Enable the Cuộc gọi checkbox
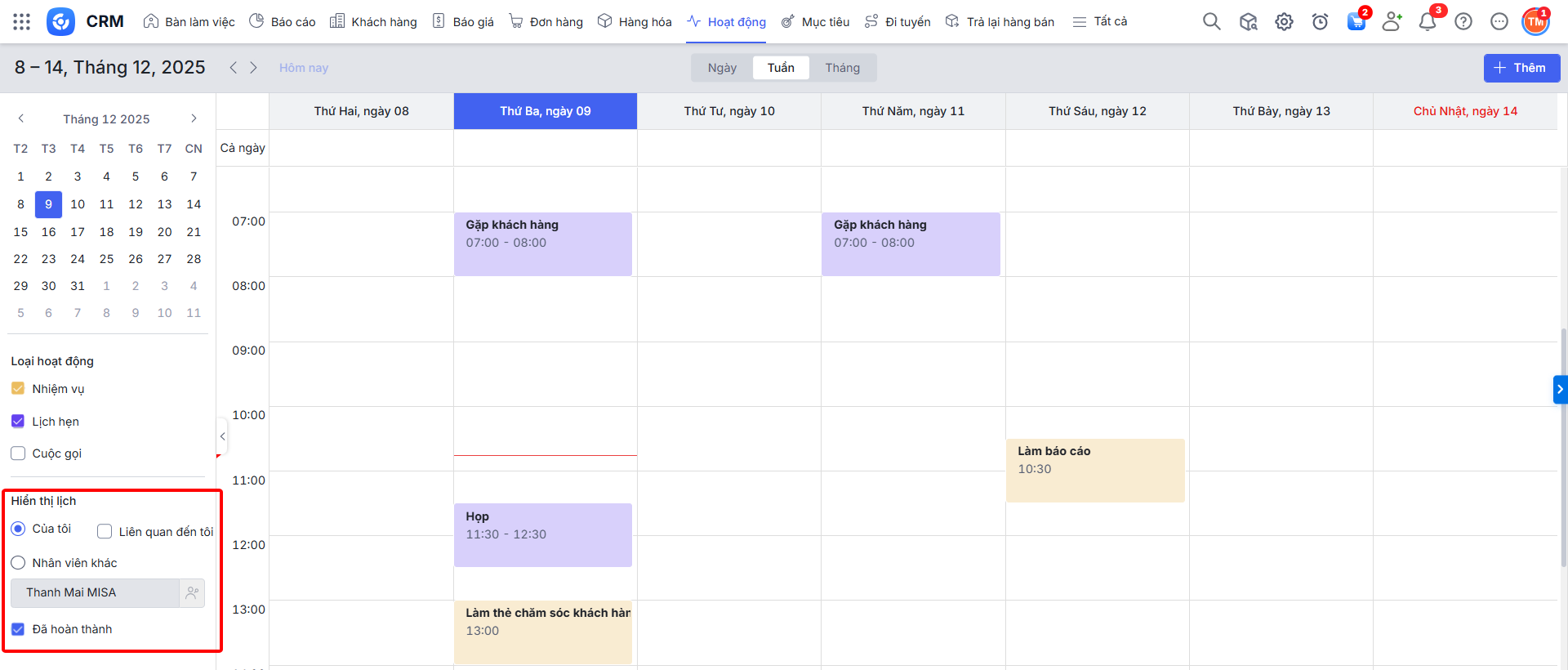The height and width of the screenshot is (670, 1568). point(18,453)
